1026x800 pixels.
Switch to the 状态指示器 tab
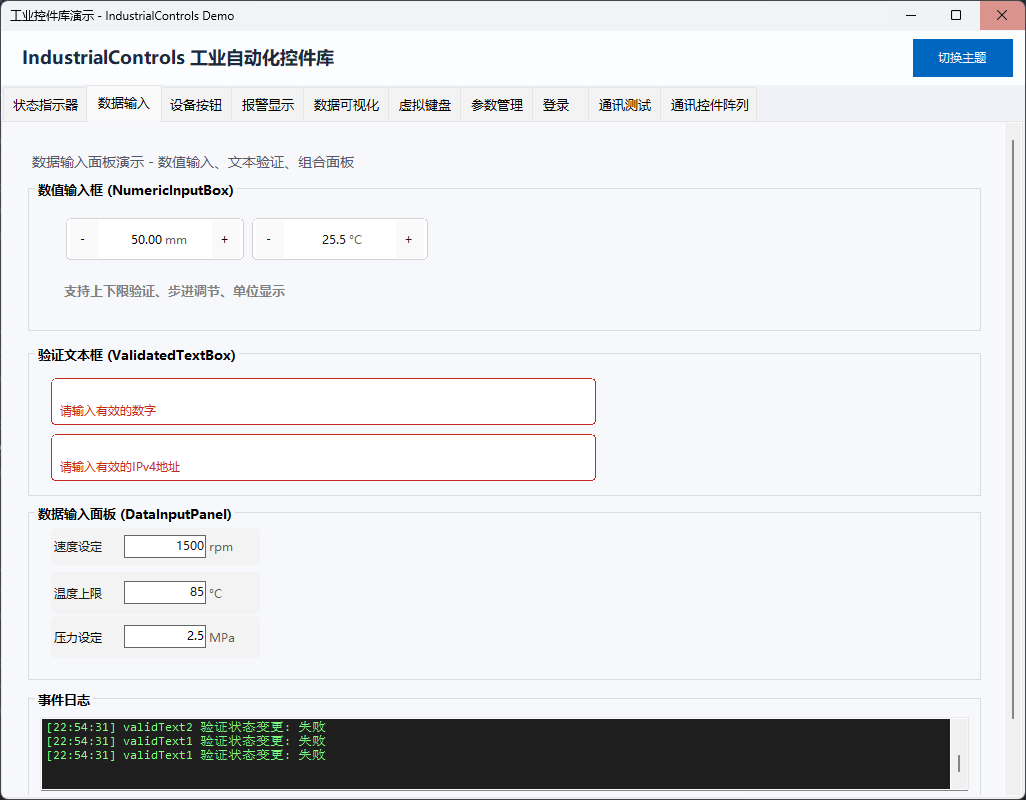point(45,105)
